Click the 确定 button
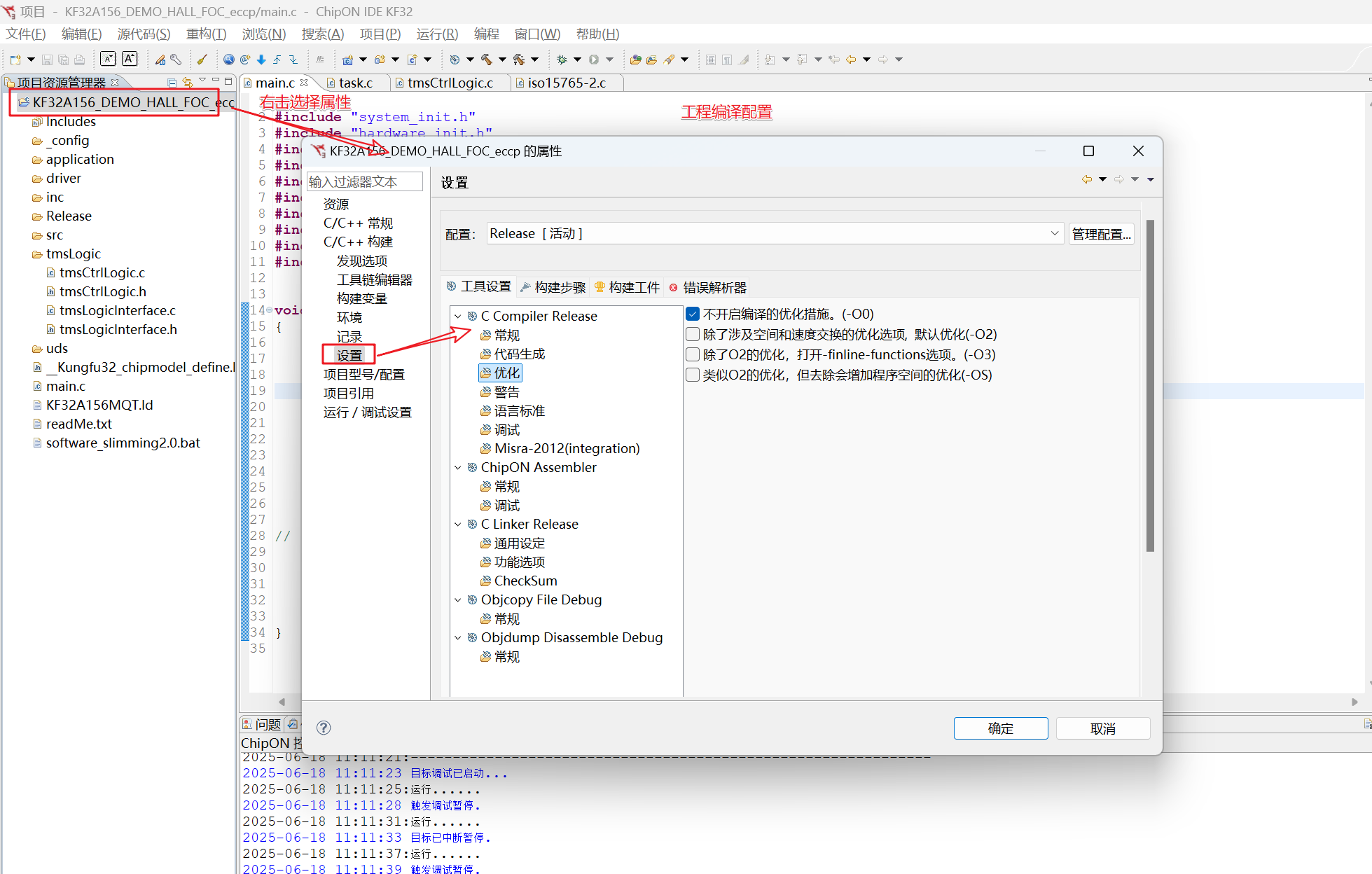 [x=1000, y=728]
